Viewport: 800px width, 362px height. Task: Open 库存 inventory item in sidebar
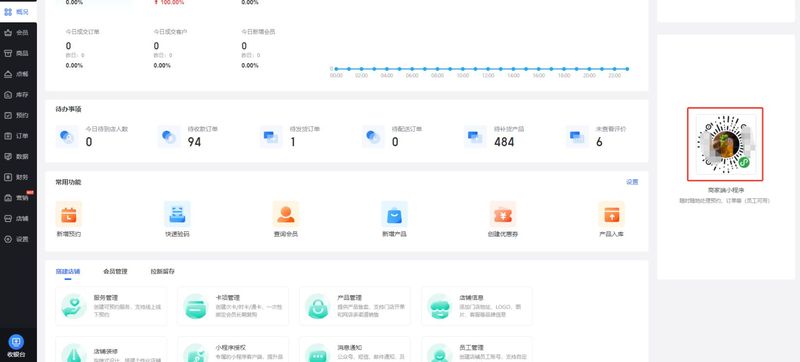18,94
